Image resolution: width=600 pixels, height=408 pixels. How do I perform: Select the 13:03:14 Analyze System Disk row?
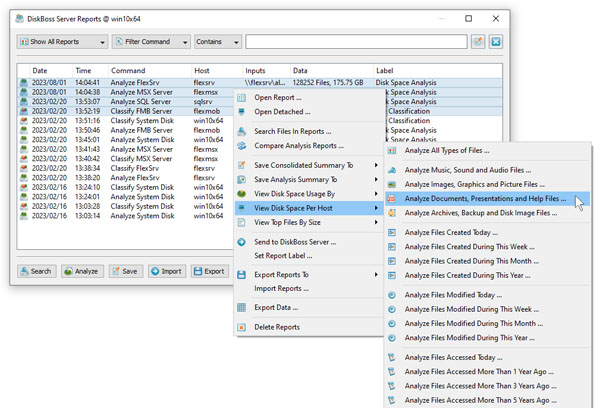pyautogui.click(x=126, y=216)
